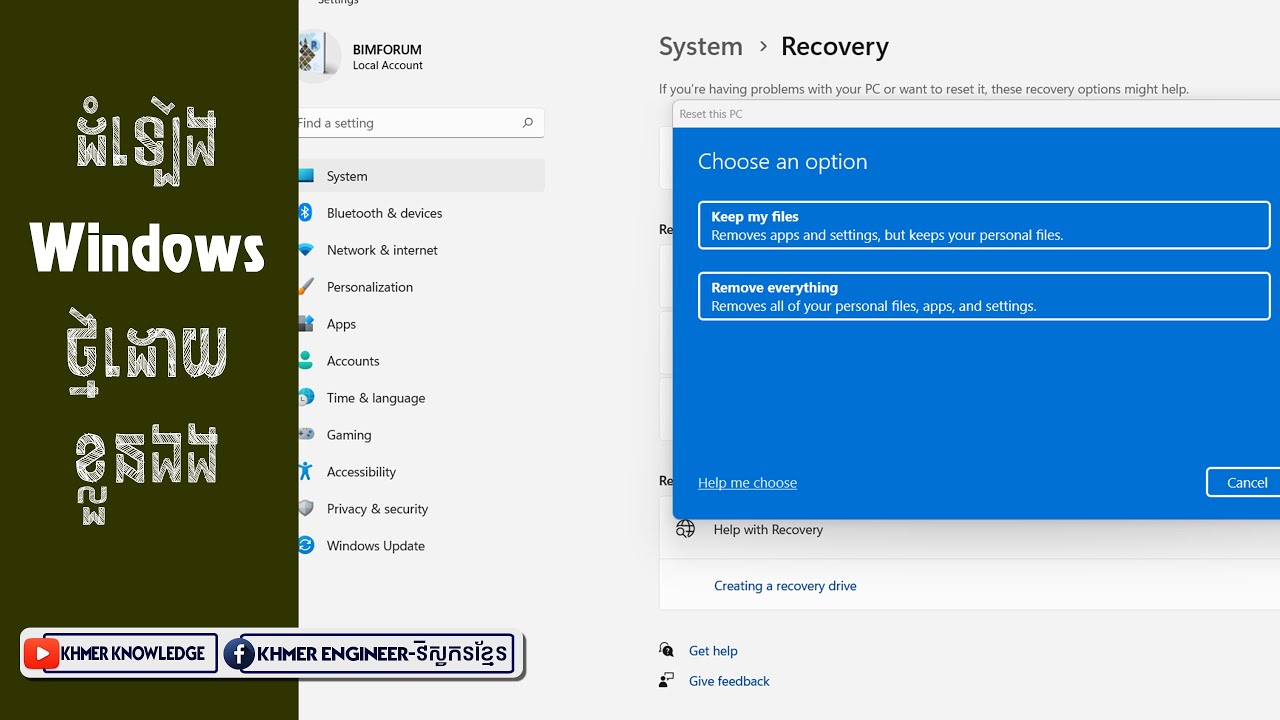This screenshot has height=720, width=1280.
Task: Open the Apps icon in sidebar
Action: tap(306, 324)
